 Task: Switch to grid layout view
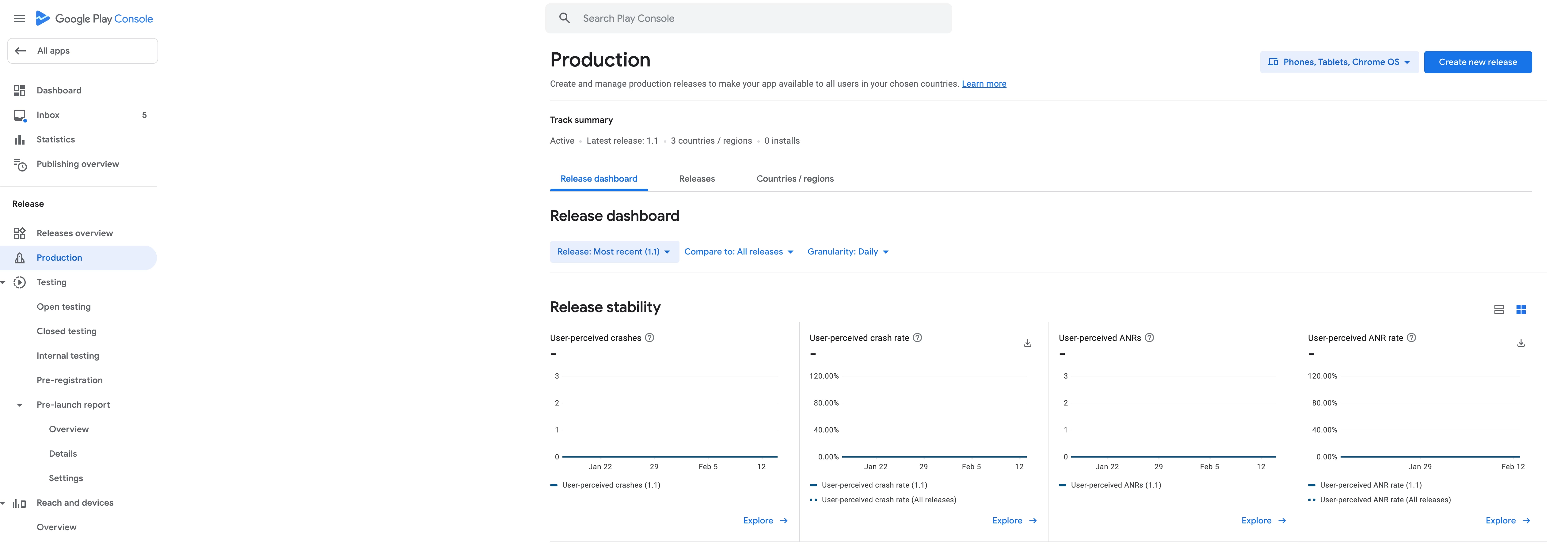click(x=1520, y=310)
